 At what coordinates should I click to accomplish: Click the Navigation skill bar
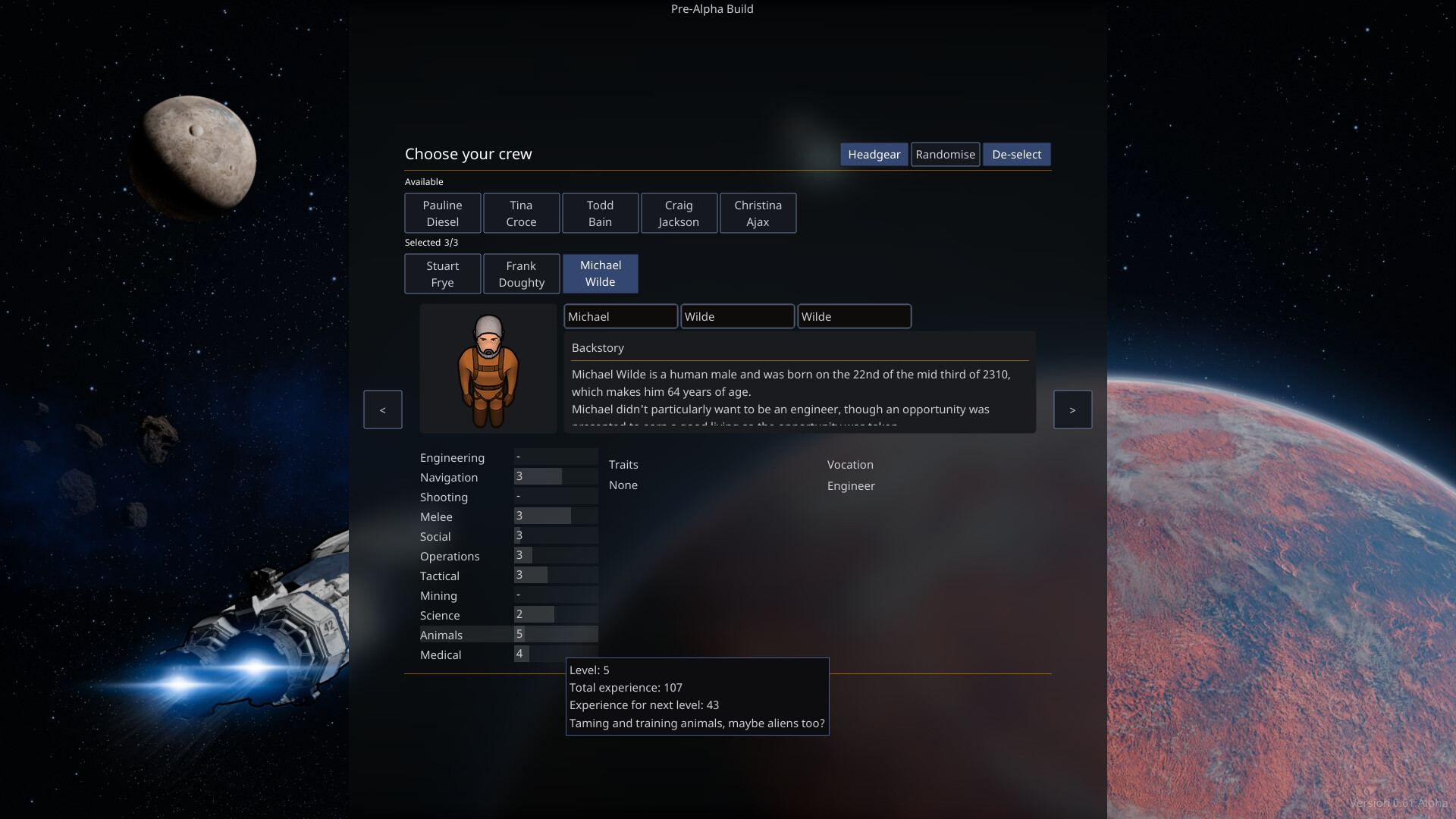[555, 476]
